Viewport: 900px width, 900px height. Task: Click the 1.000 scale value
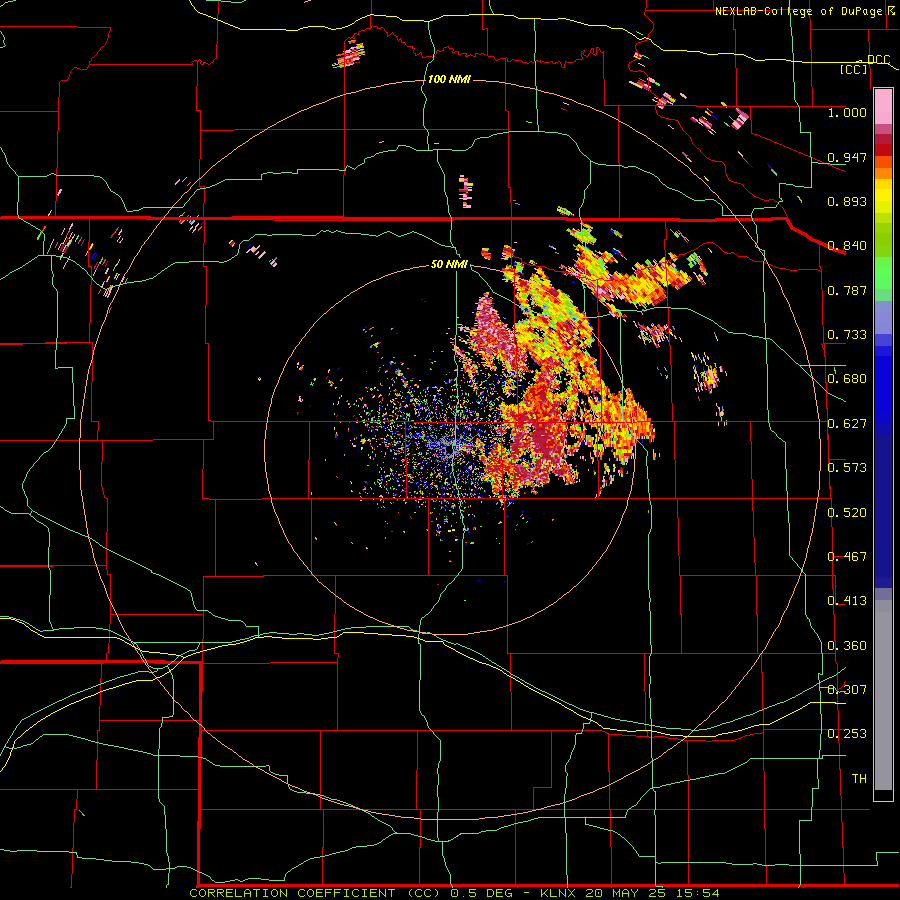847,112
